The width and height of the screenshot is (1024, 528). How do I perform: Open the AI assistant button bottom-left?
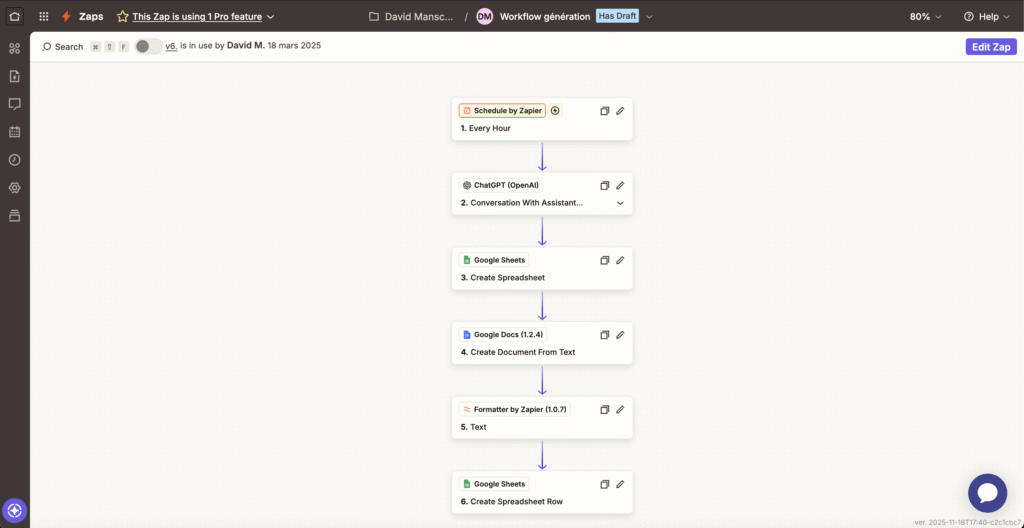(x=14, y=510)
